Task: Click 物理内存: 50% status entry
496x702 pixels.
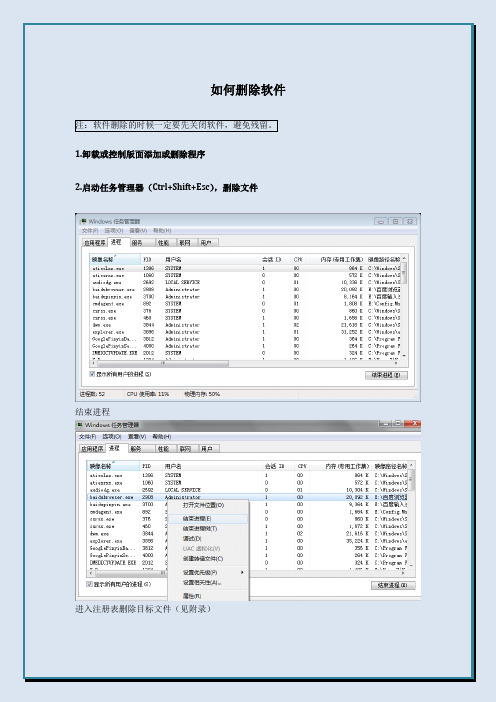Action: (x=202, y=394)
